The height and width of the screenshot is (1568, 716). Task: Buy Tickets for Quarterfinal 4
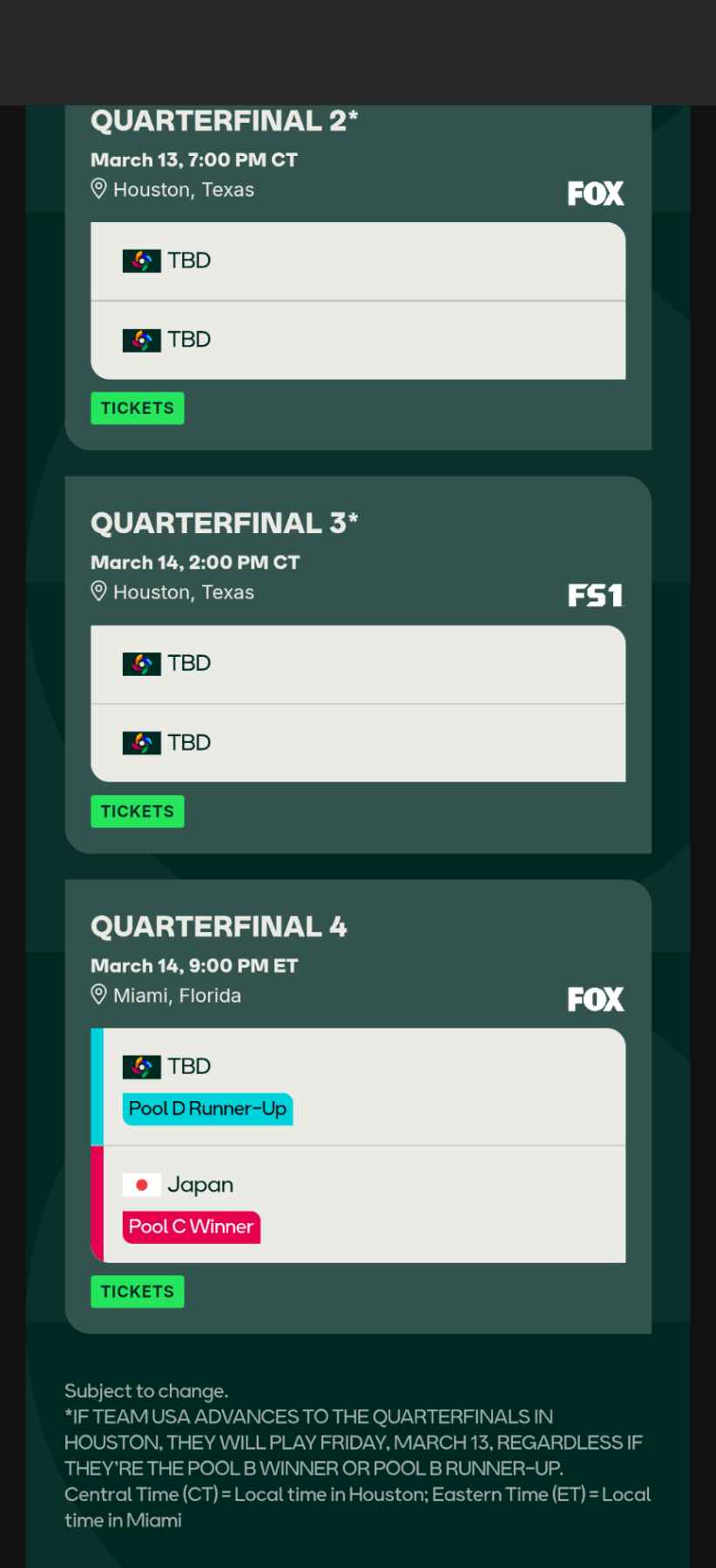coord(138,1292)
